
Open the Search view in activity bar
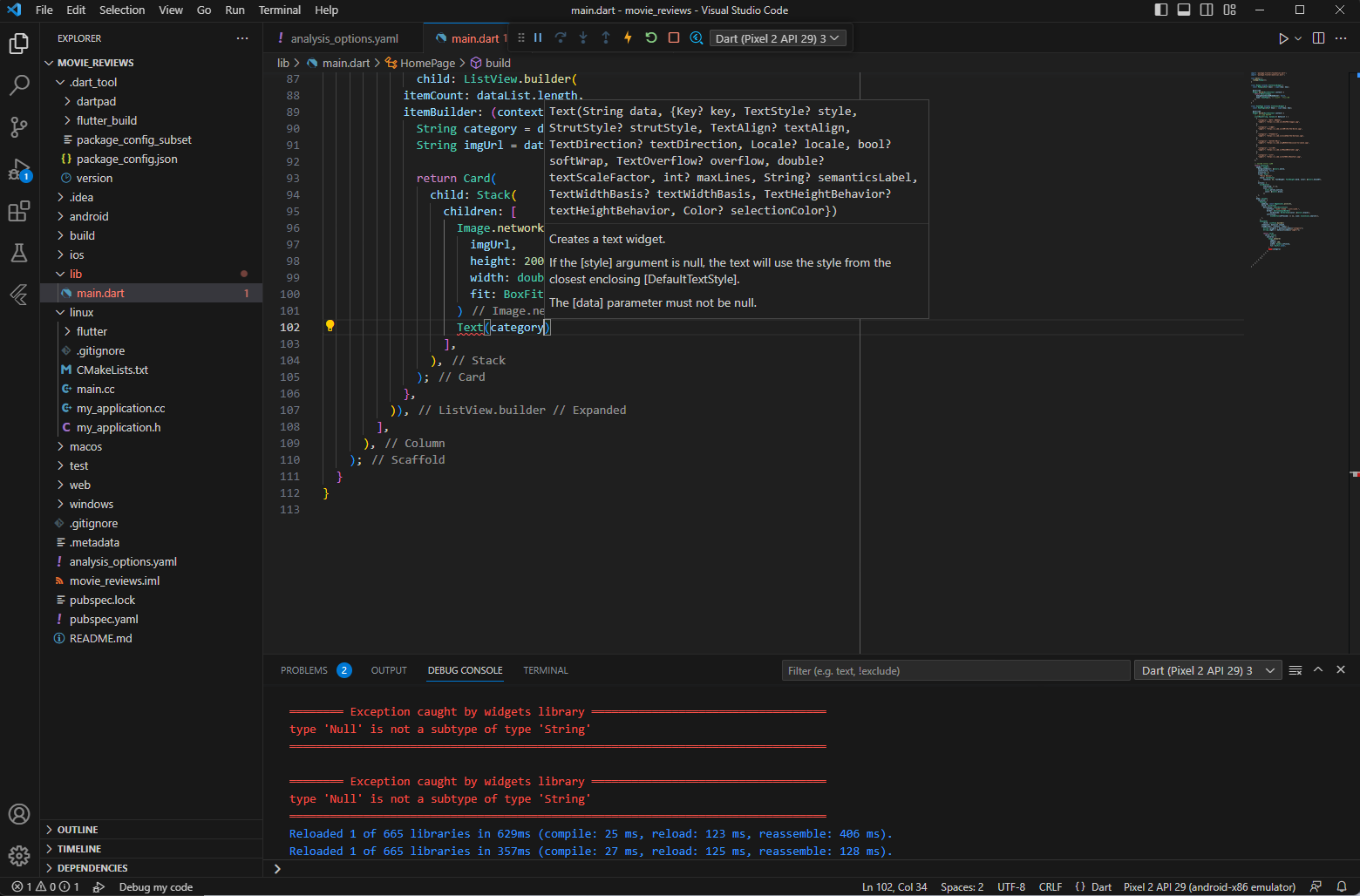click(19, 85)
